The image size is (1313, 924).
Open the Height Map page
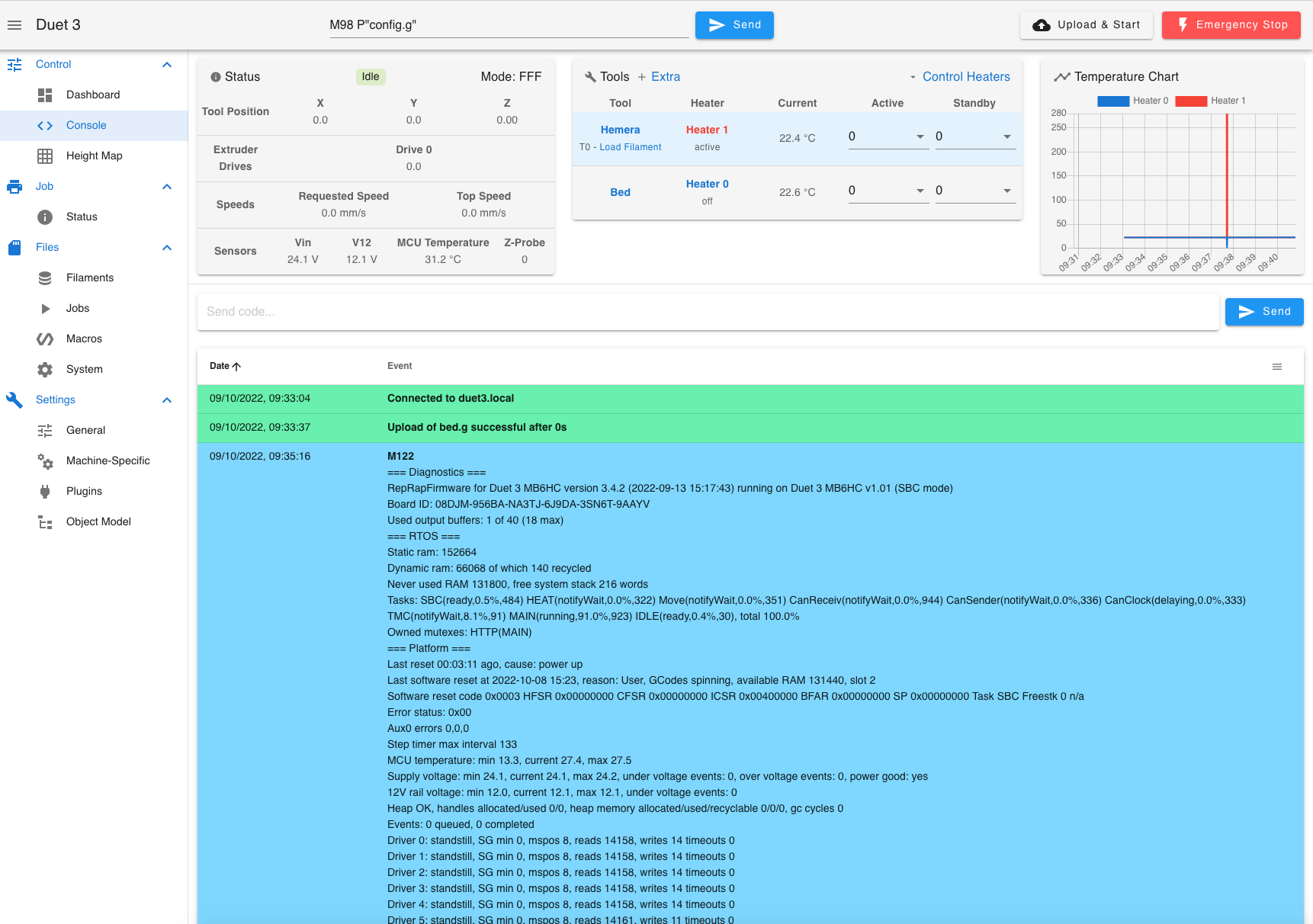click(94, 156)
